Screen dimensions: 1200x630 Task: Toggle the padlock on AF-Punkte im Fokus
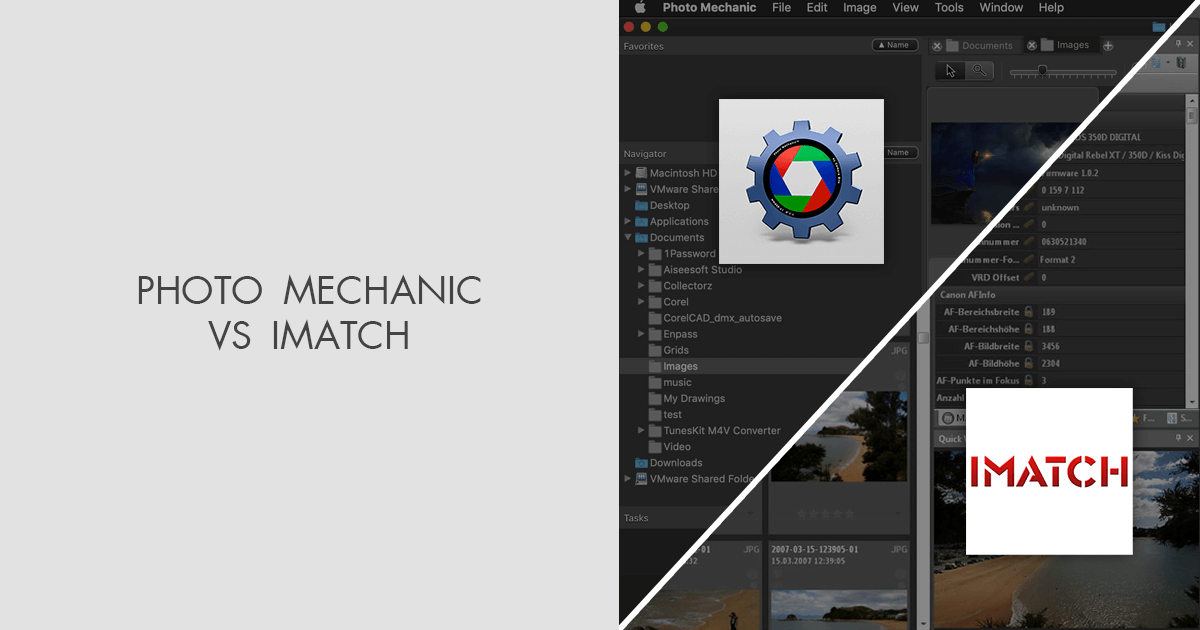click(x=1029, y=380)
